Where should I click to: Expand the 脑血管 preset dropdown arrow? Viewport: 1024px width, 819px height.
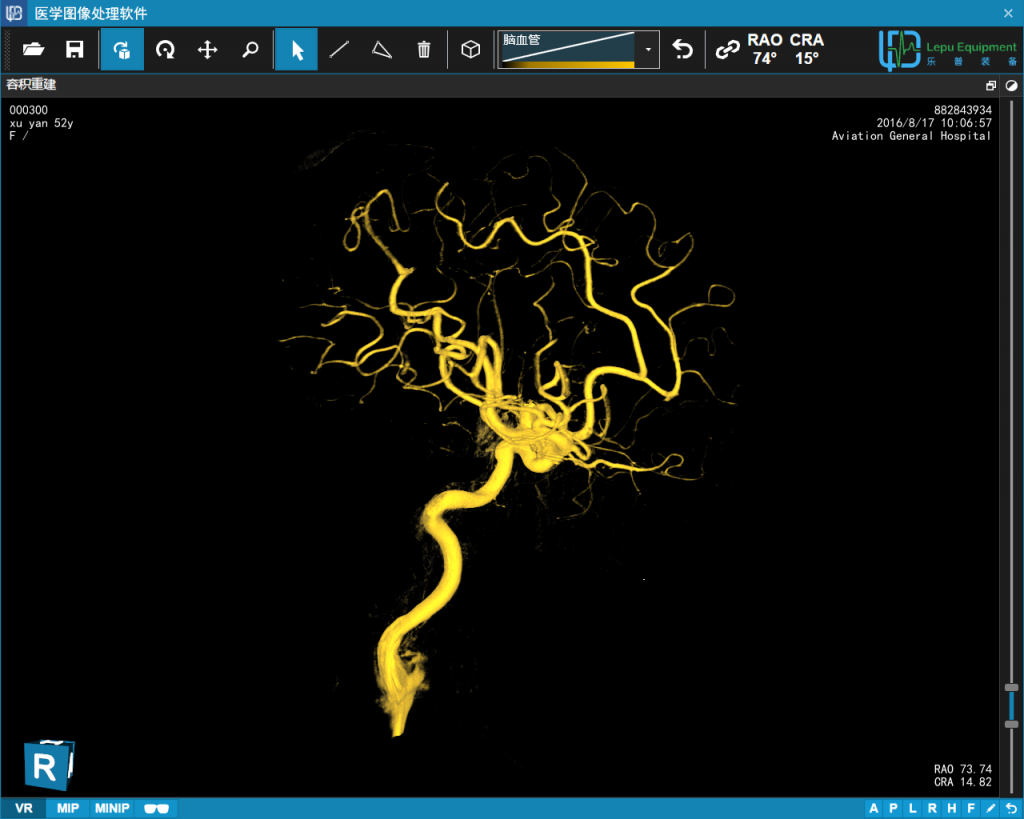[649, 49]
